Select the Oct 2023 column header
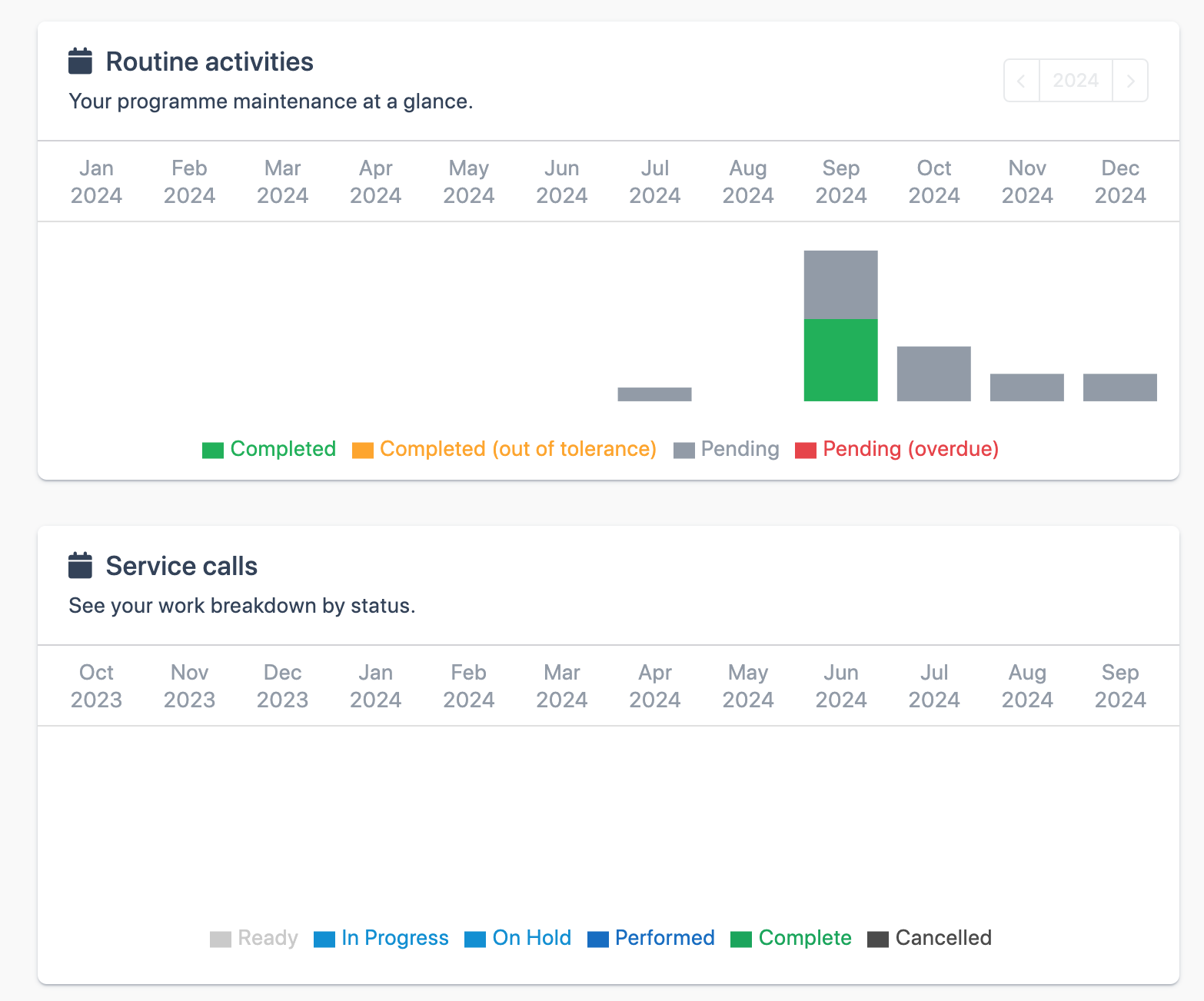Screen dimensions: 1204x1001 pyautogui.click(x=95, y=685)
